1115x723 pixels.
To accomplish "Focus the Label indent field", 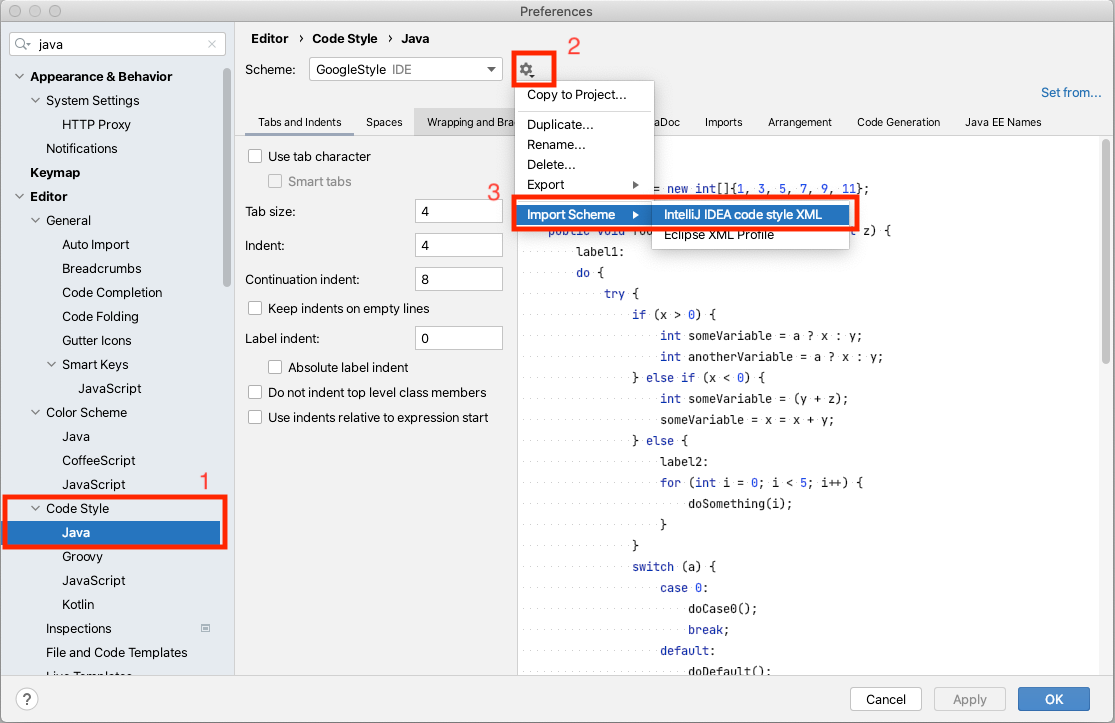I will pos(459,338).
